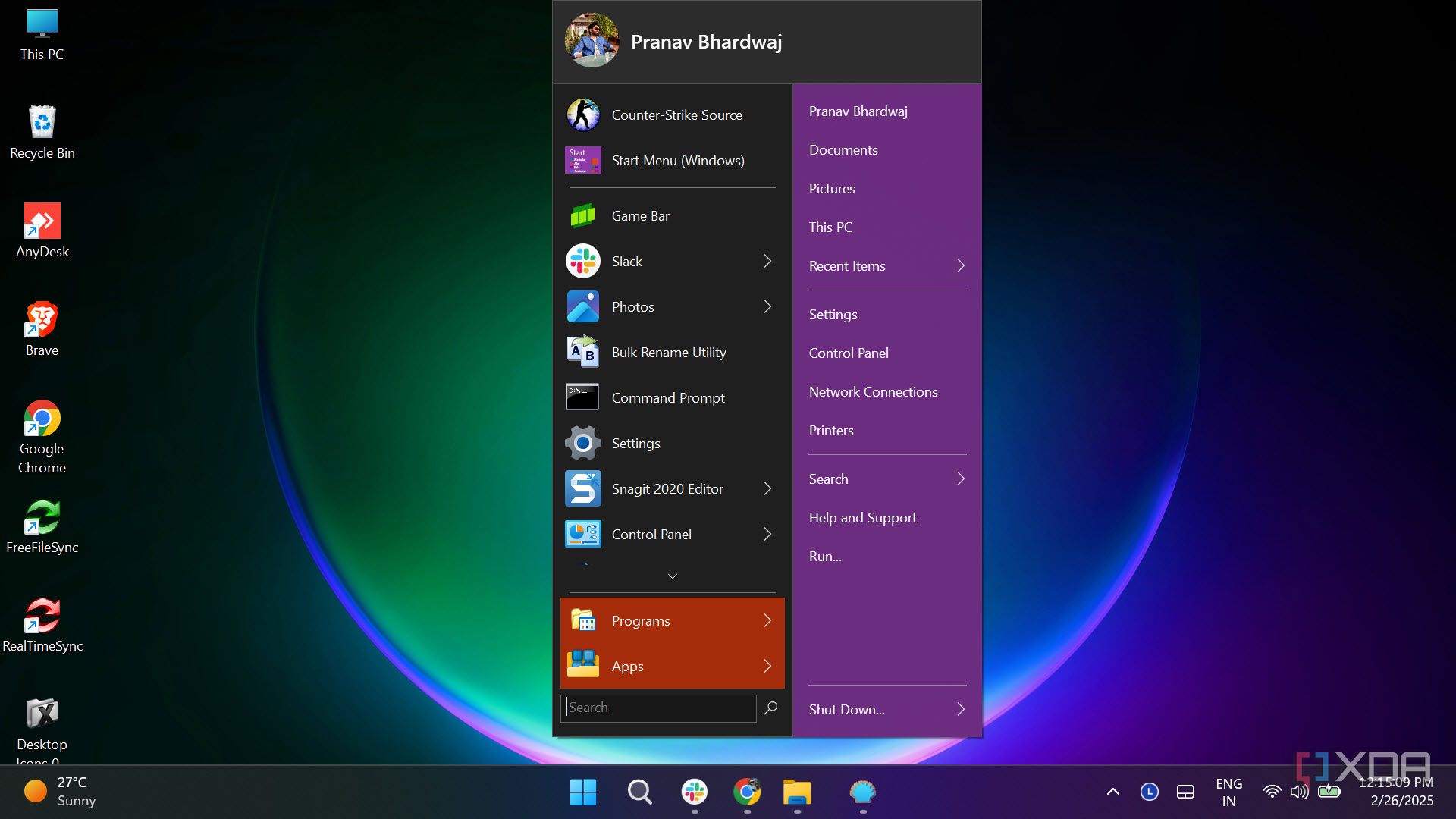1456x819 pixels.
Task: Open the Run dialog
Action: pos(824,556)
